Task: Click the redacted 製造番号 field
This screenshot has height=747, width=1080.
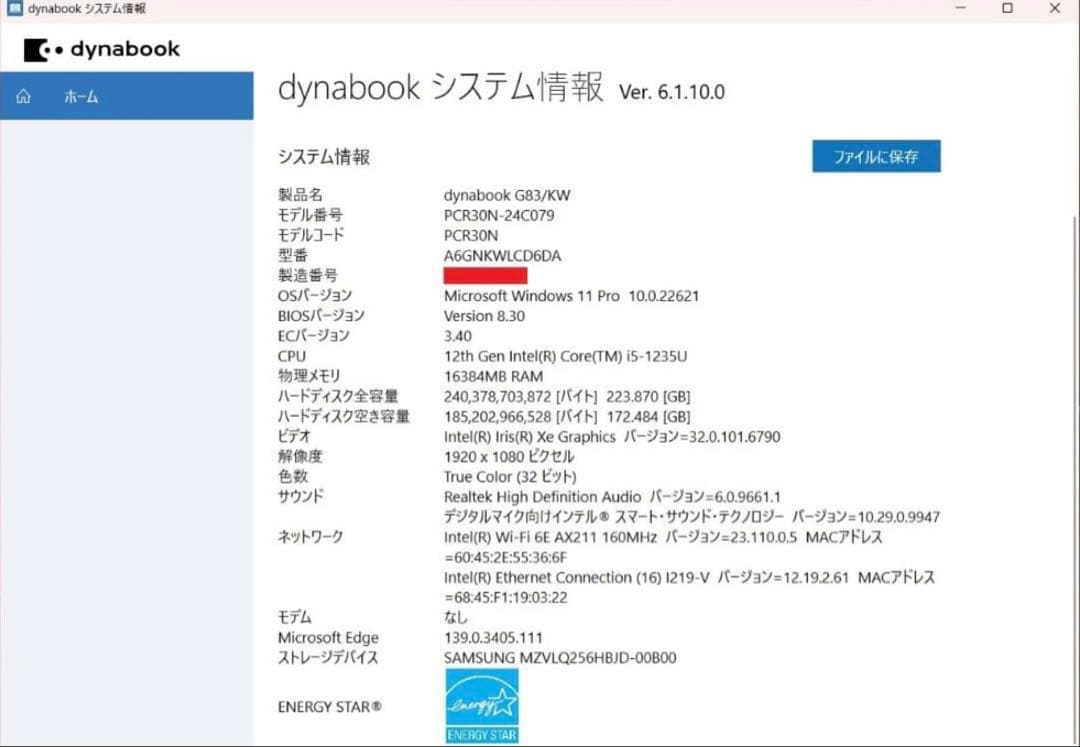Action: 485,275
